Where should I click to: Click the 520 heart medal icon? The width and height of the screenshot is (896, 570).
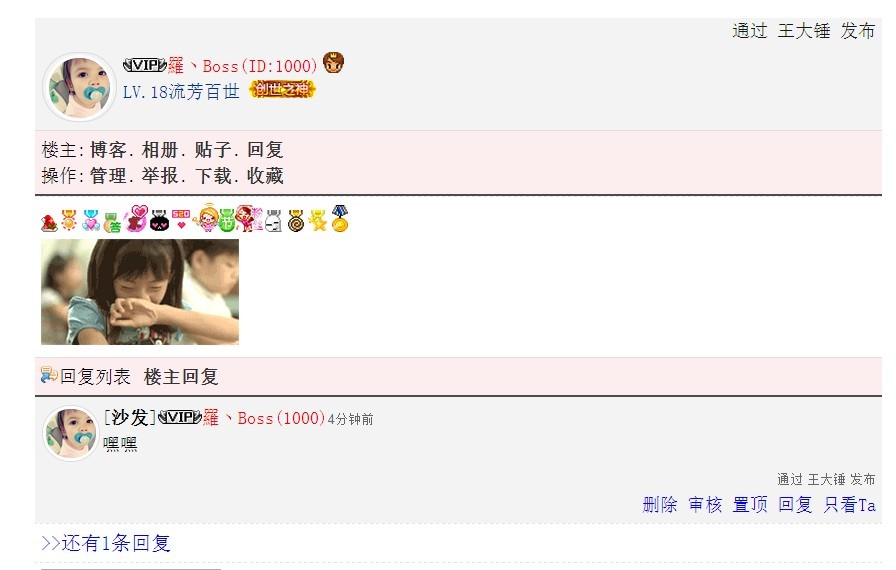click(x=181, y=219)
